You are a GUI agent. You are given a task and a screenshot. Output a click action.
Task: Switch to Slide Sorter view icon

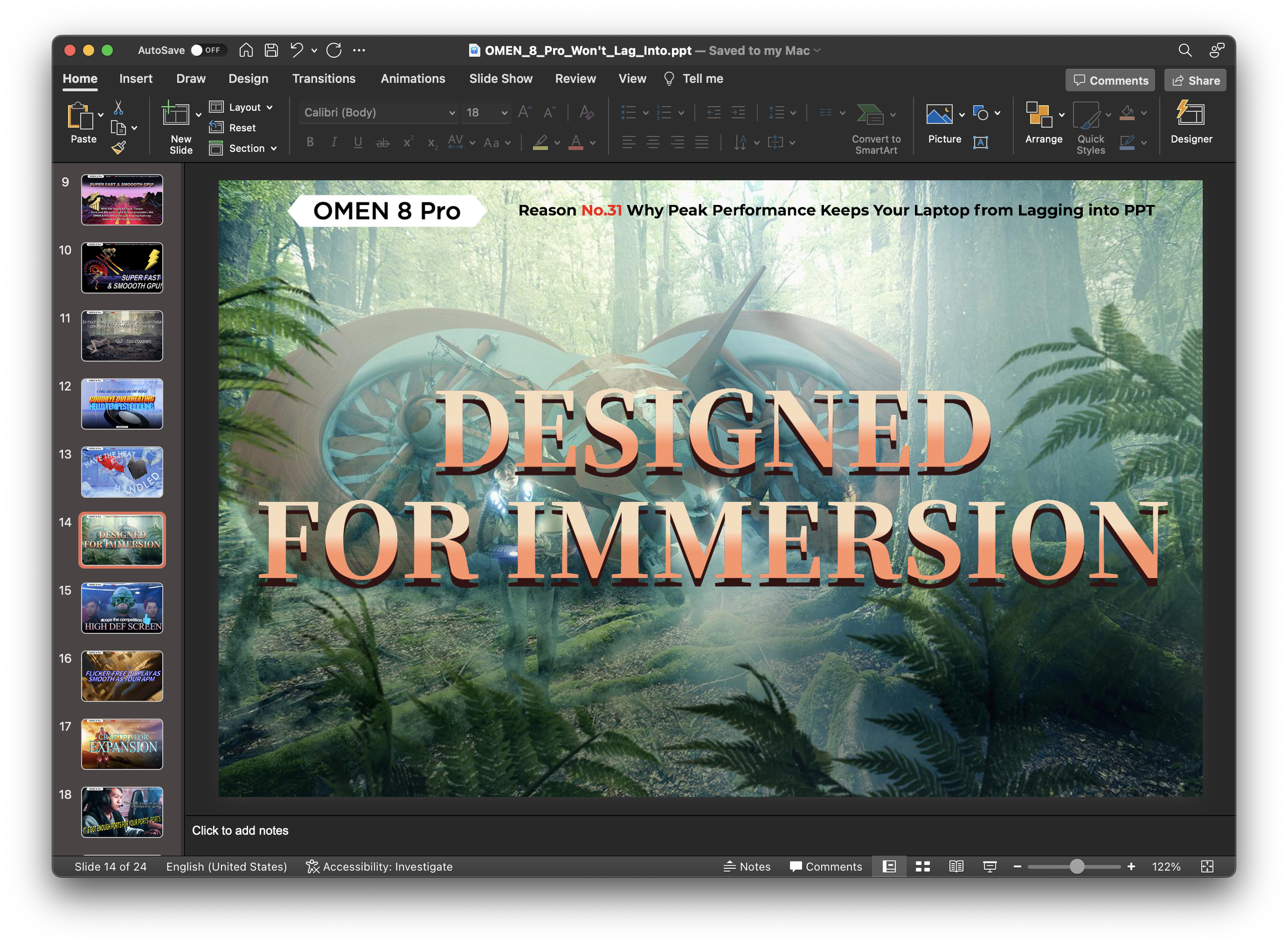pyautogui.click(x=922, y=866)
